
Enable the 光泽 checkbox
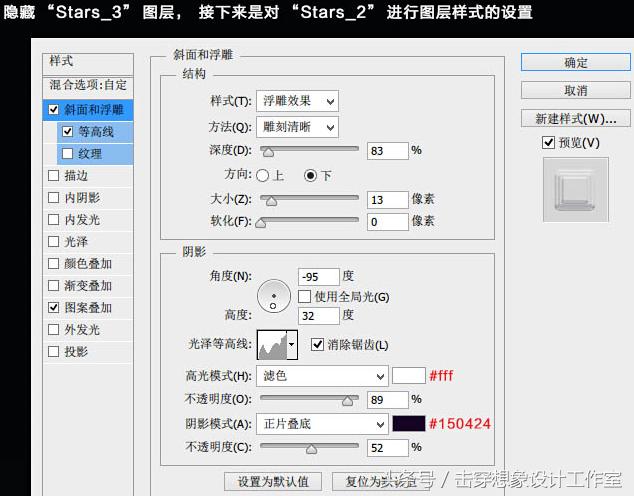(53, 242)
